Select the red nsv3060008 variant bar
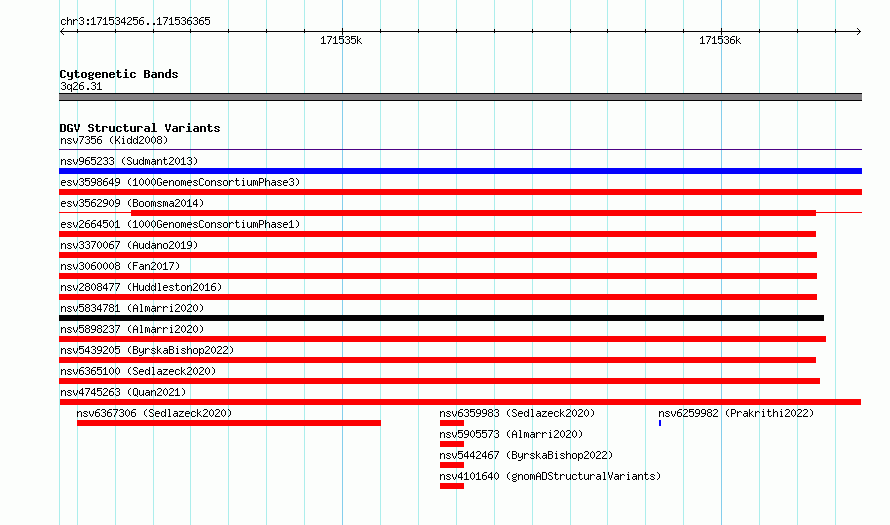 [x=438, y=276]
